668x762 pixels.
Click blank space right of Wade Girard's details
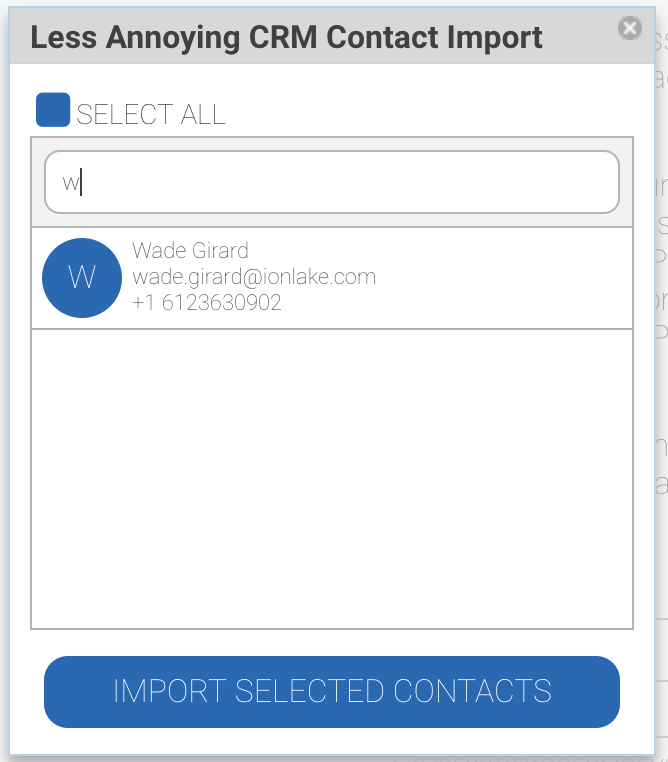click(x=500, y=278)
